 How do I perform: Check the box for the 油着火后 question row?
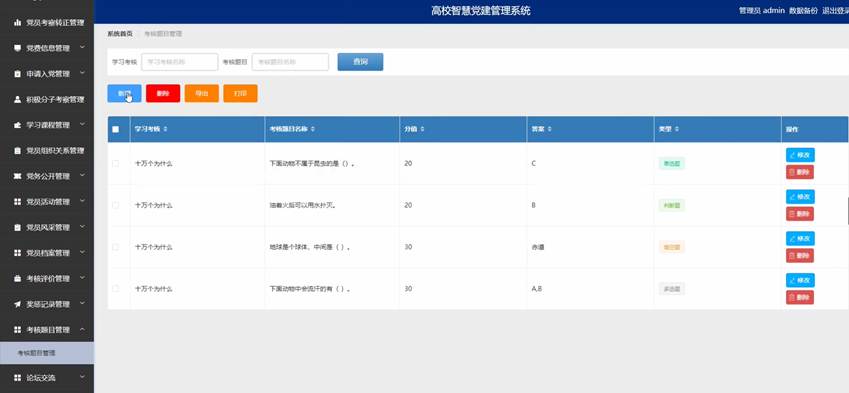coord(115,205)
